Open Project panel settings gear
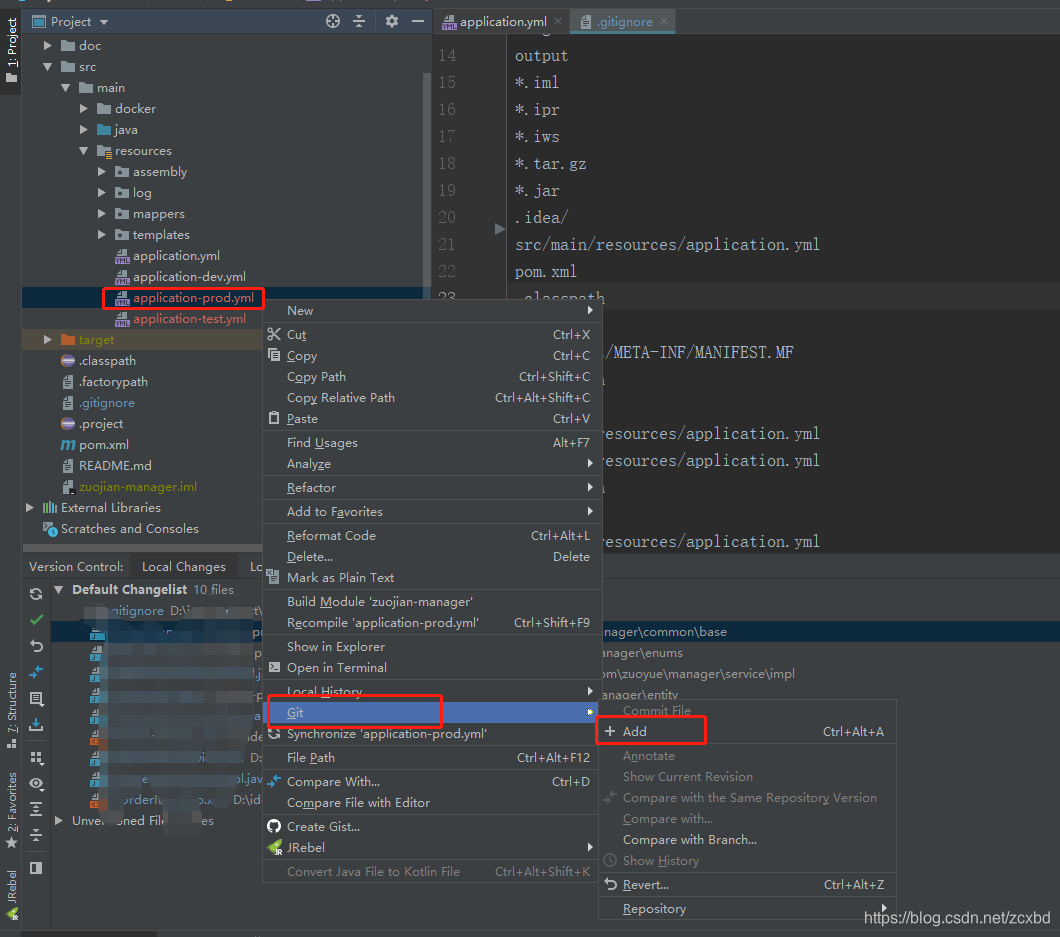 [x=391, y=22]
